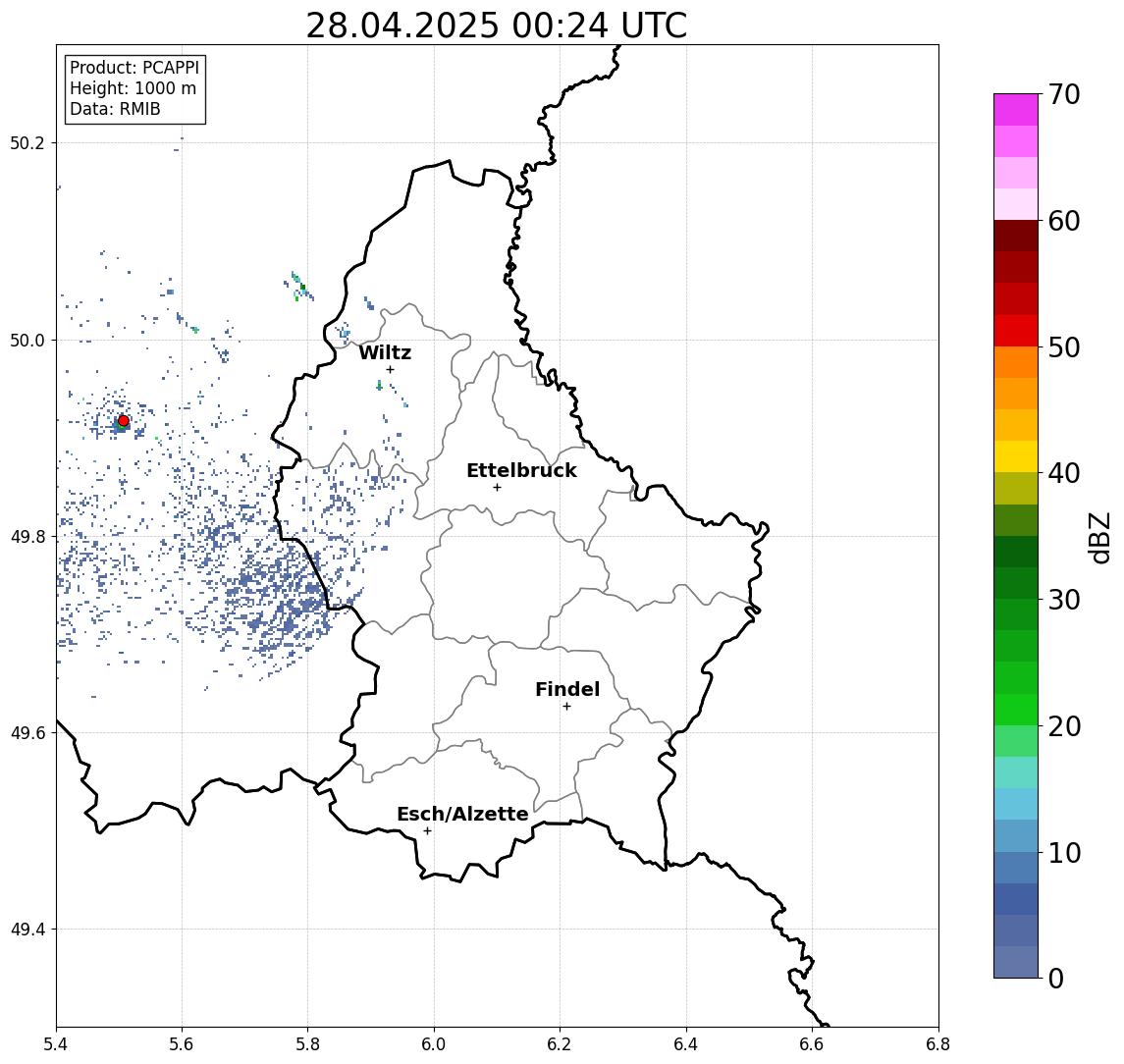Click the dBZ colorbar axis label

click(x=1099, y=537)
